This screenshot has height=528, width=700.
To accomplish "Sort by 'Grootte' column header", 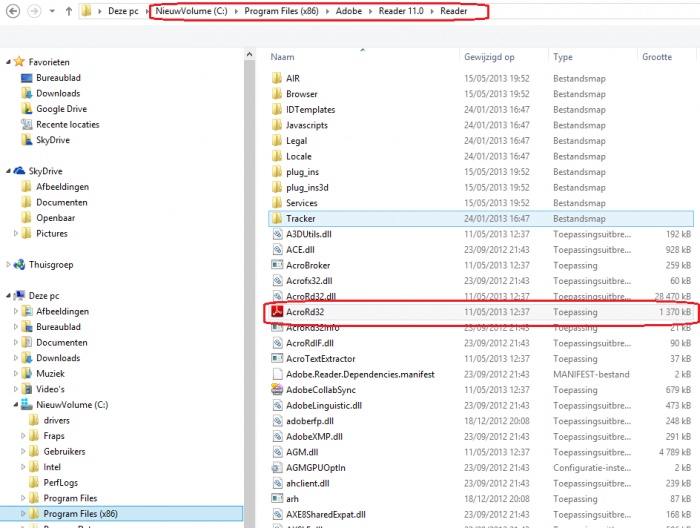I will (657, 57).
